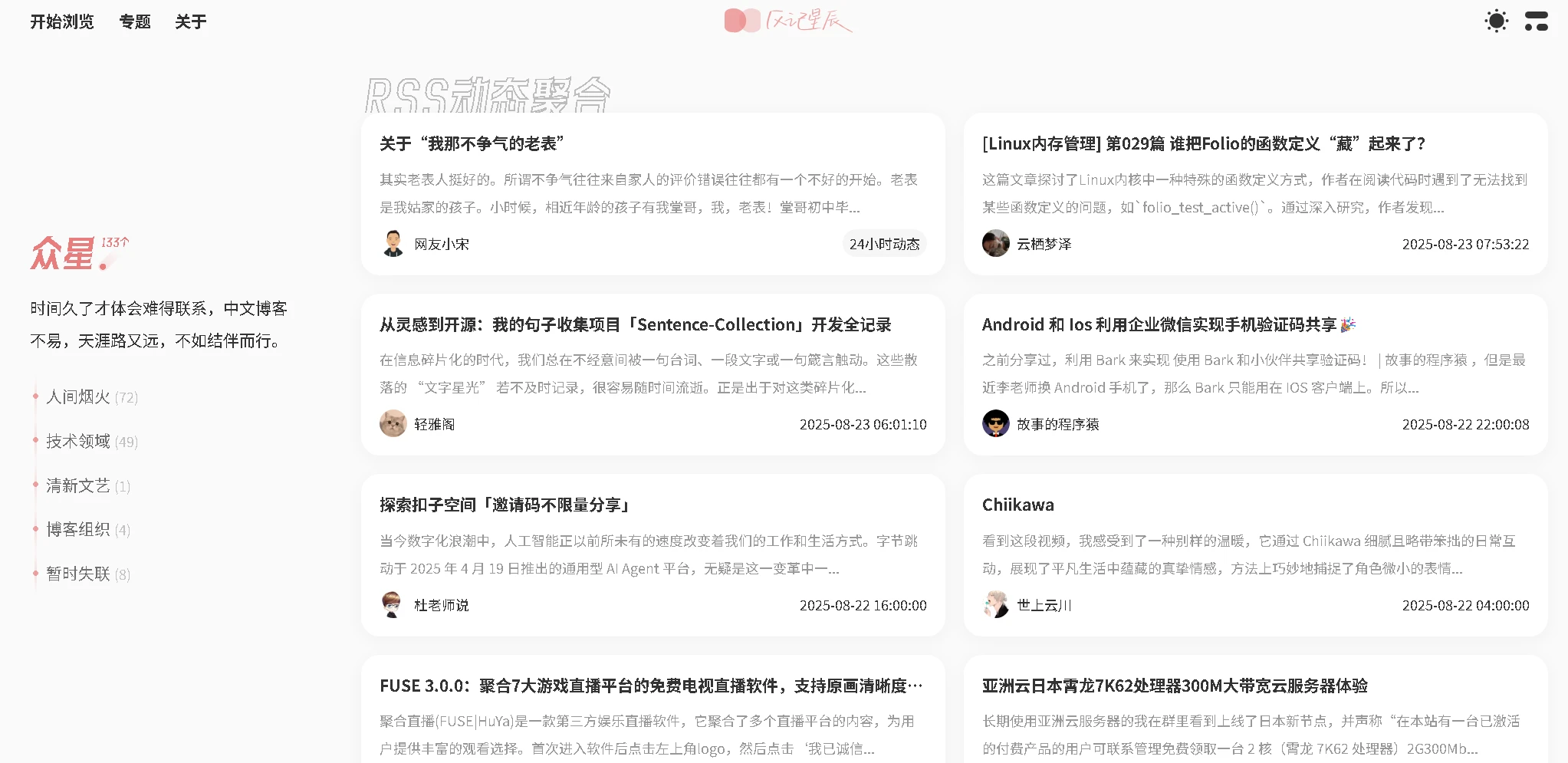Click the 反记星辰 site logo
This screenshot has width=1568, height=763.
tap(787, 21)
